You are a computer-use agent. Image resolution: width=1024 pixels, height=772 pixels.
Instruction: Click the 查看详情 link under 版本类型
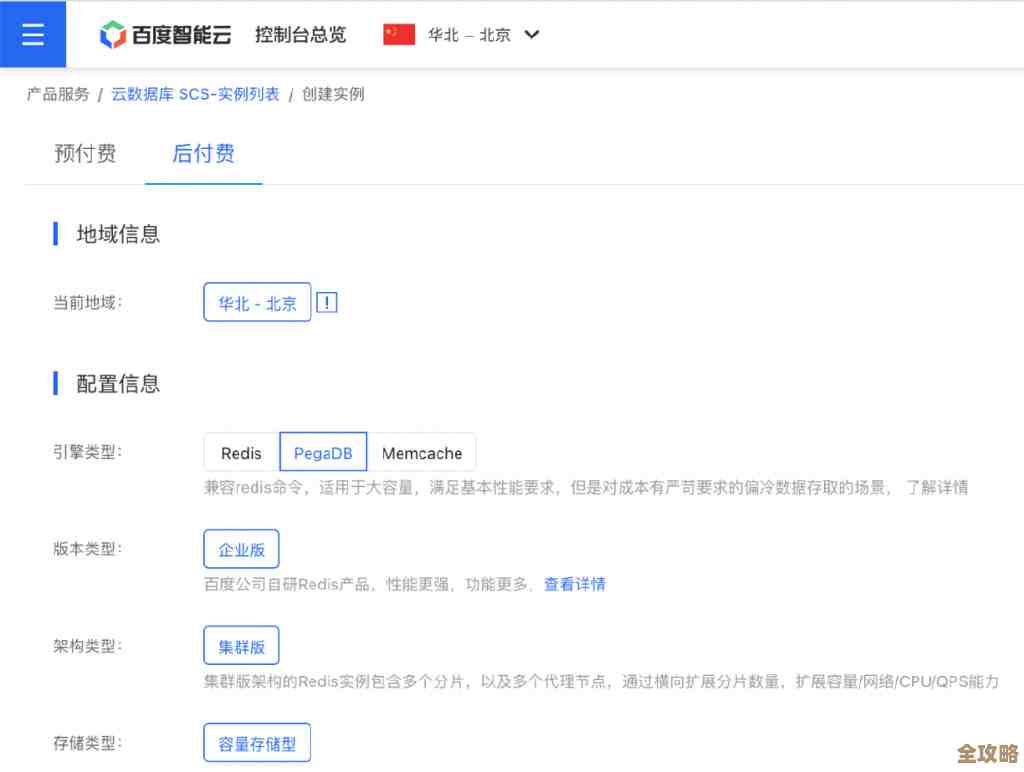tap(575, 584)
